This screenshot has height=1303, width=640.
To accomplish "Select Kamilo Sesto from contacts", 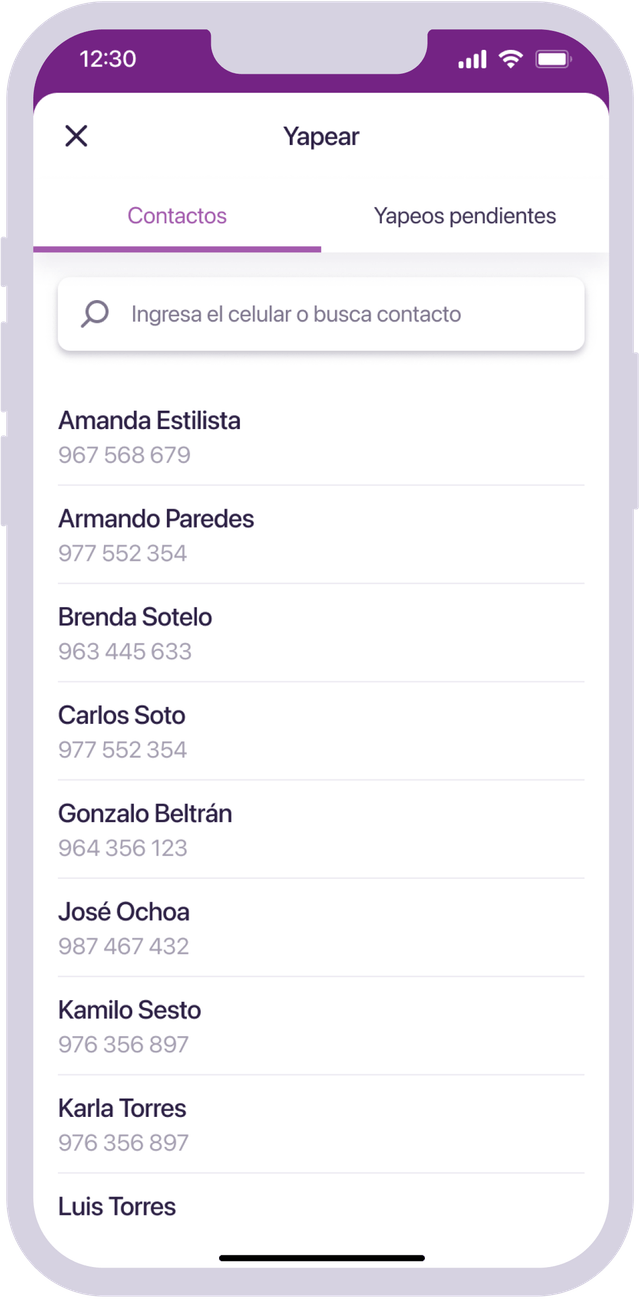I will (320, 1025).
